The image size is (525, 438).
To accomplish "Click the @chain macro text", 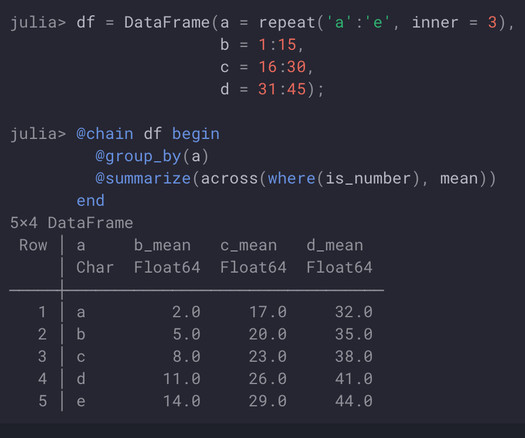I will (105, 134).
